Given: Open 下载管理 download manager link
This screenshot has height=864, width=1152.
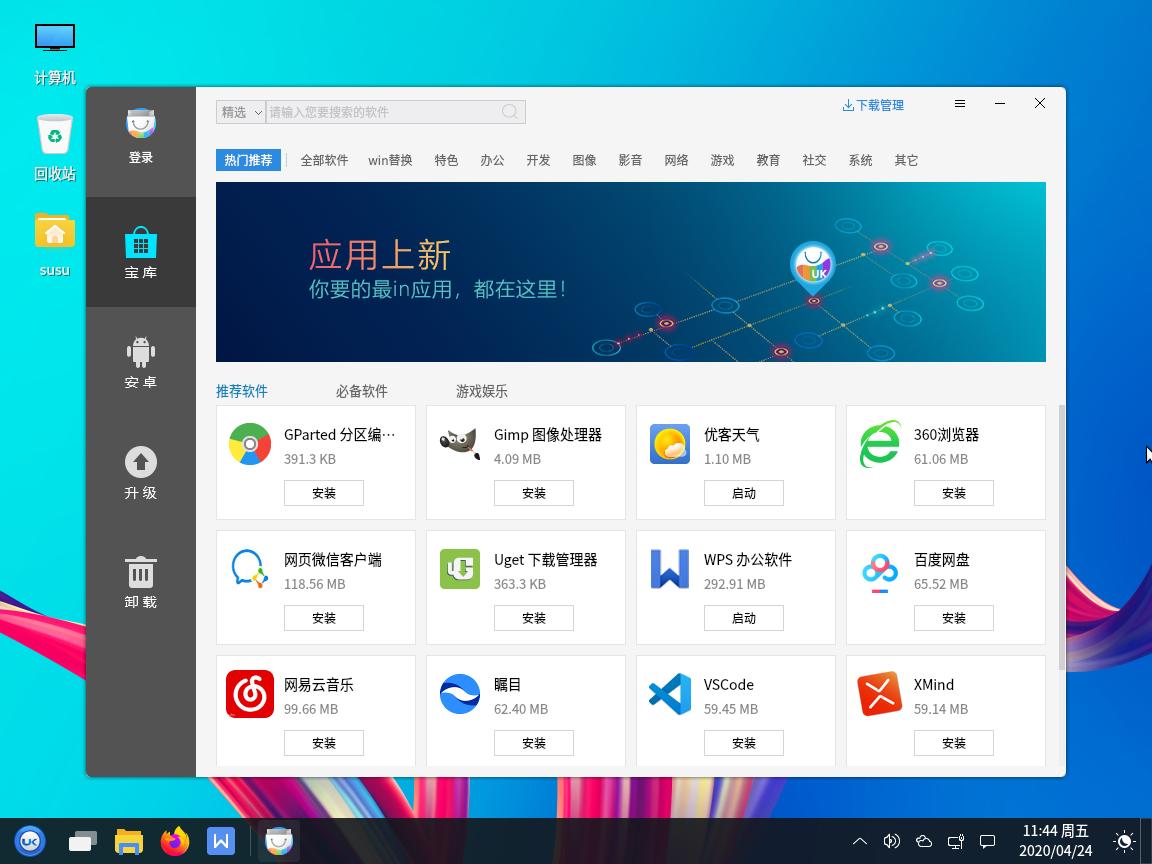Looking at the screenshot, I should [x=873, y=105].
